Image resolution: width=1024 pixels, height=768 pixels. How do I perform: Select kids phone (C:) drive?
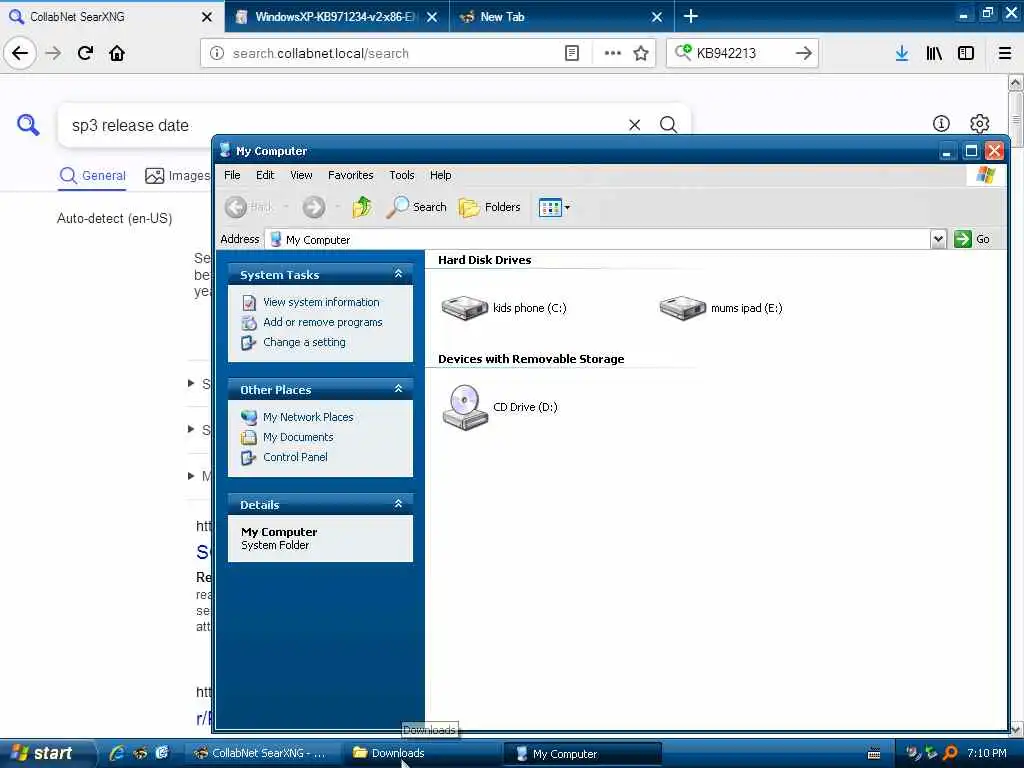[504, 308]
